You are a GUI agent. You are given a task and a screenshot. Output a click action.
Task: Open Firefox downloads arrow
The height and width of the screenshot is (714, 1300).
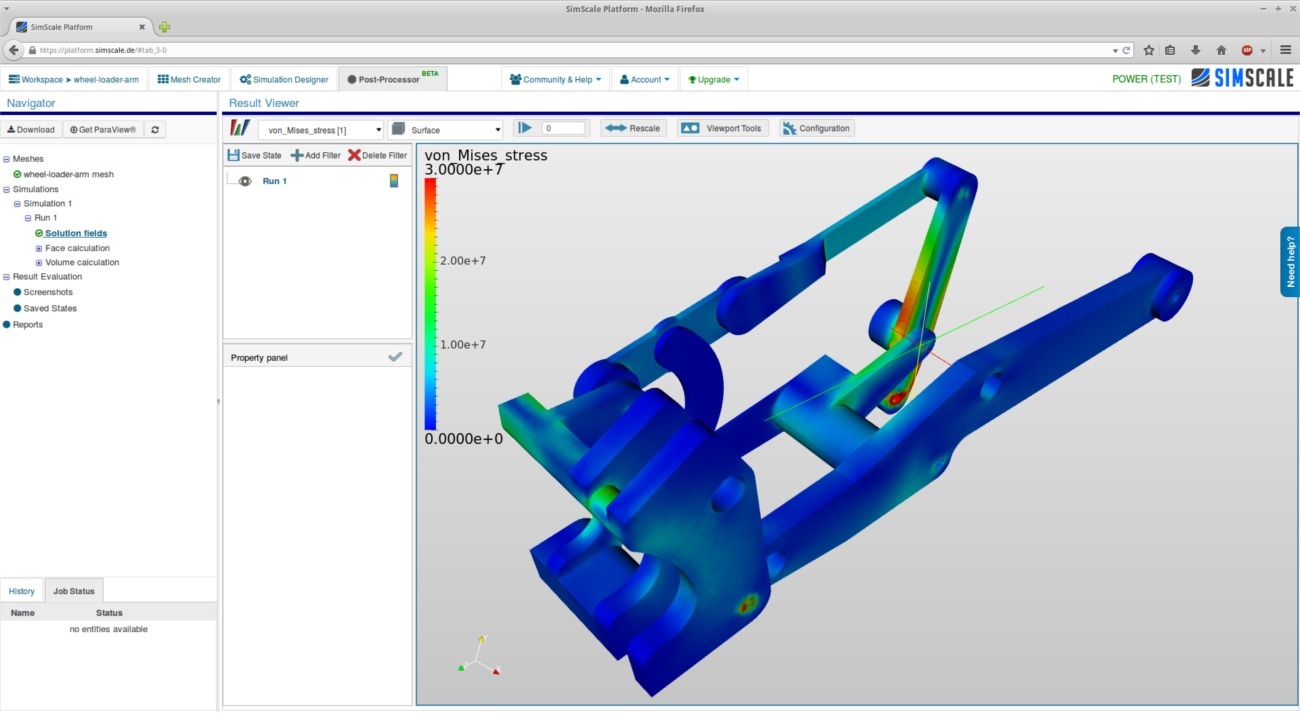[1195, 50]
